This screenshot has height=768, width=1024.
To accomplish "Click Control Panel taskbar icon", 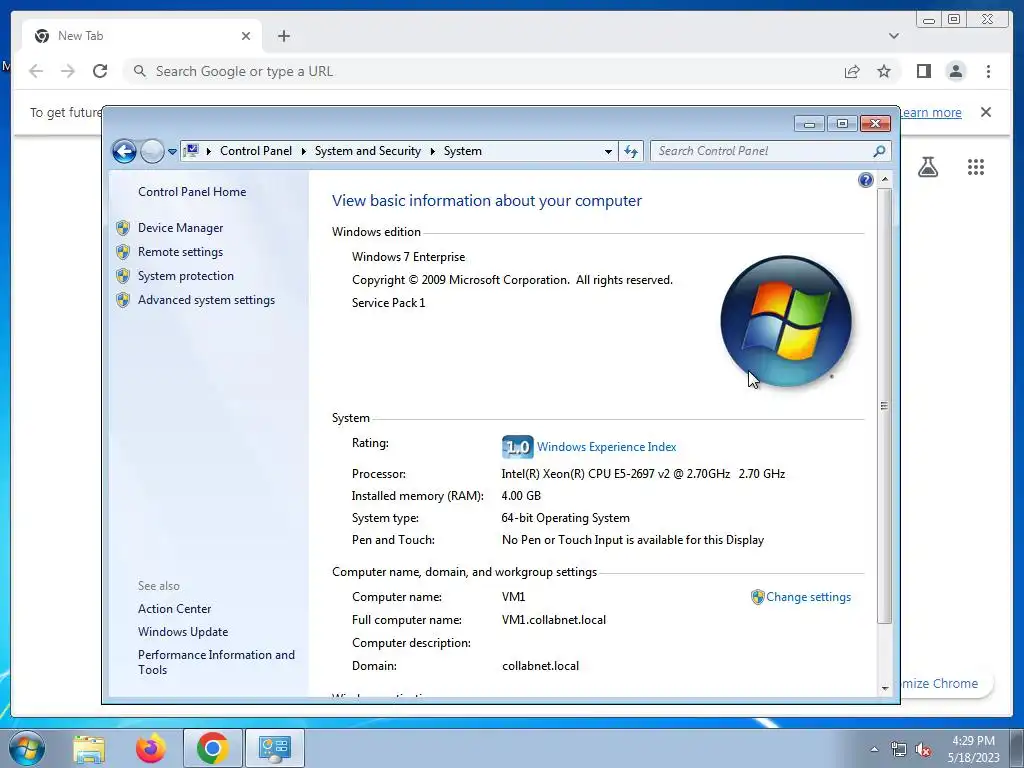I will pyautogui.click(x=274, y=748).
